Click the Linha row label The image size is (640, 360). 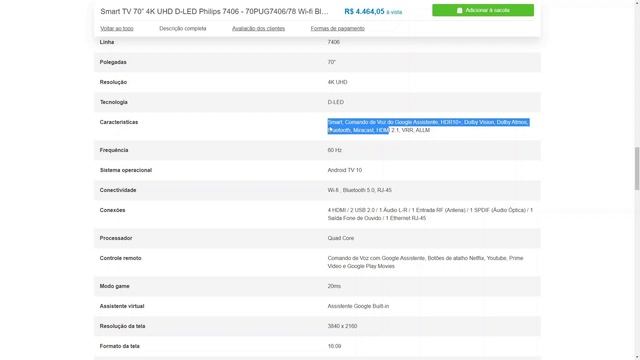107,42
